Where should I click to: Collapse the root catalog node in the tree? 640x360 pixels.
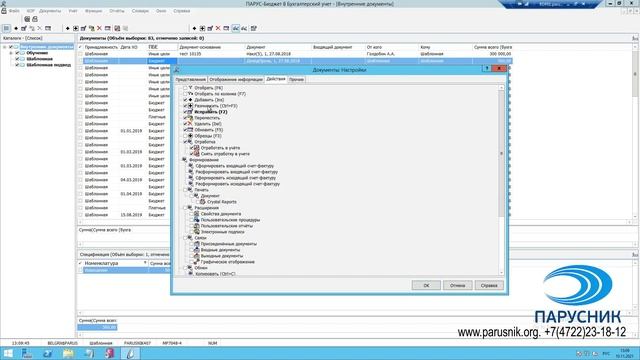5,47
